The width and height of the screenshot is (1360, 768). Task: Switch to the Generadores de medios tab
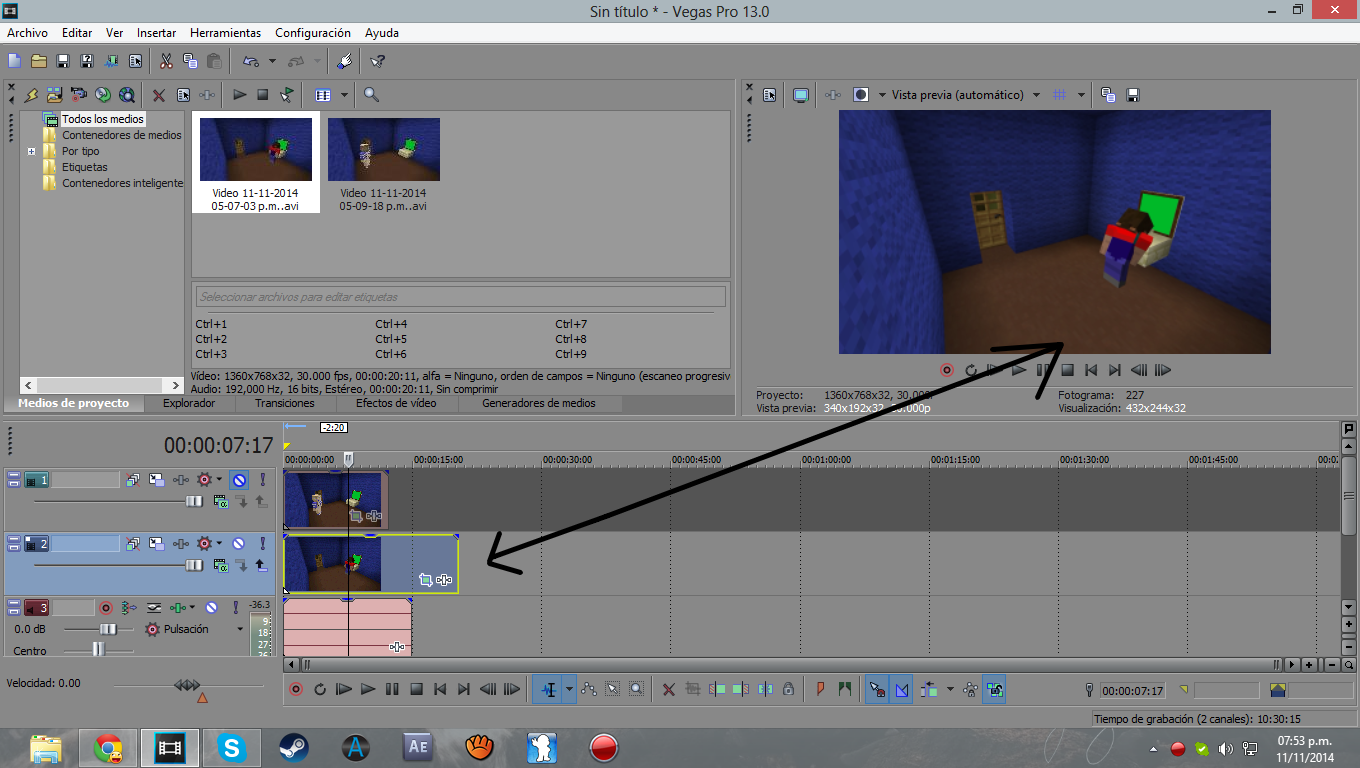coord(539,403)
